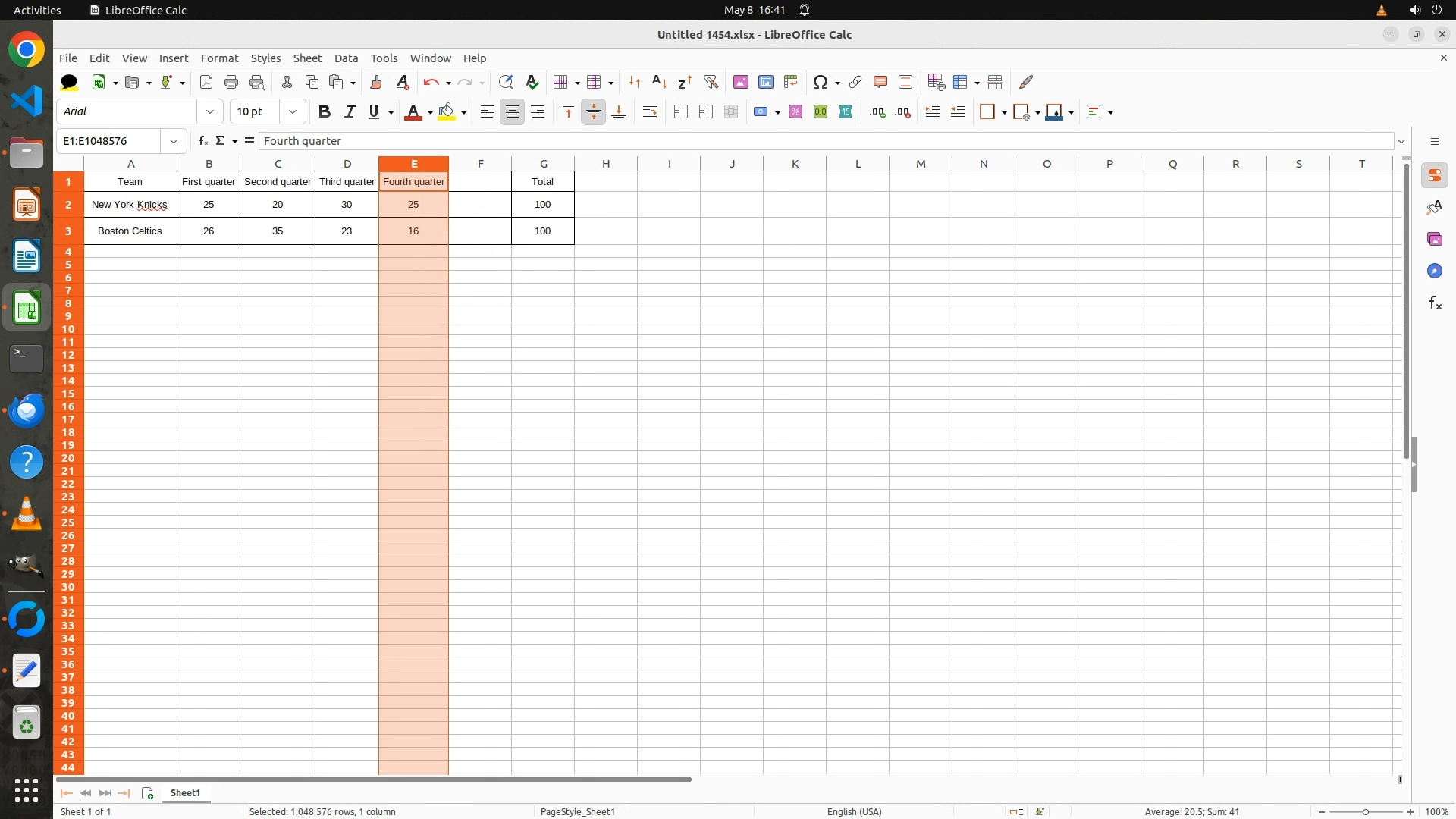The height and width of the screenshot is (819, 1456).
Task: Click the Clone Formatting paintbrush icon
Action: click(376, 82)
